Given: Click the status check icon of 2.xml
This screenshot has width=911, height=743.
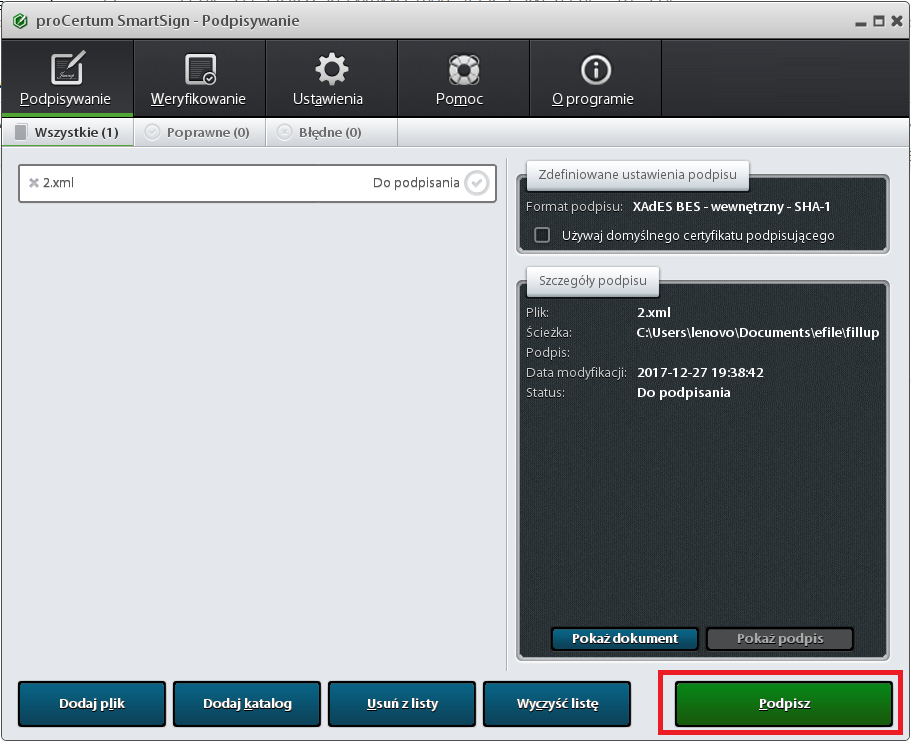Looking at the screenshot, I should point(476,183).
